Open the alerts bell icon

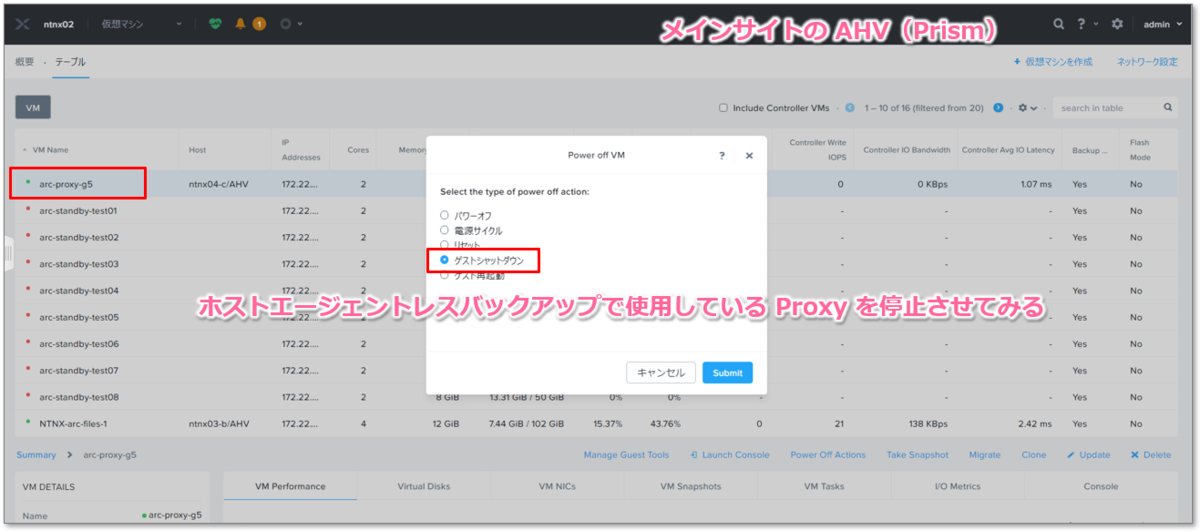[241, 23]
